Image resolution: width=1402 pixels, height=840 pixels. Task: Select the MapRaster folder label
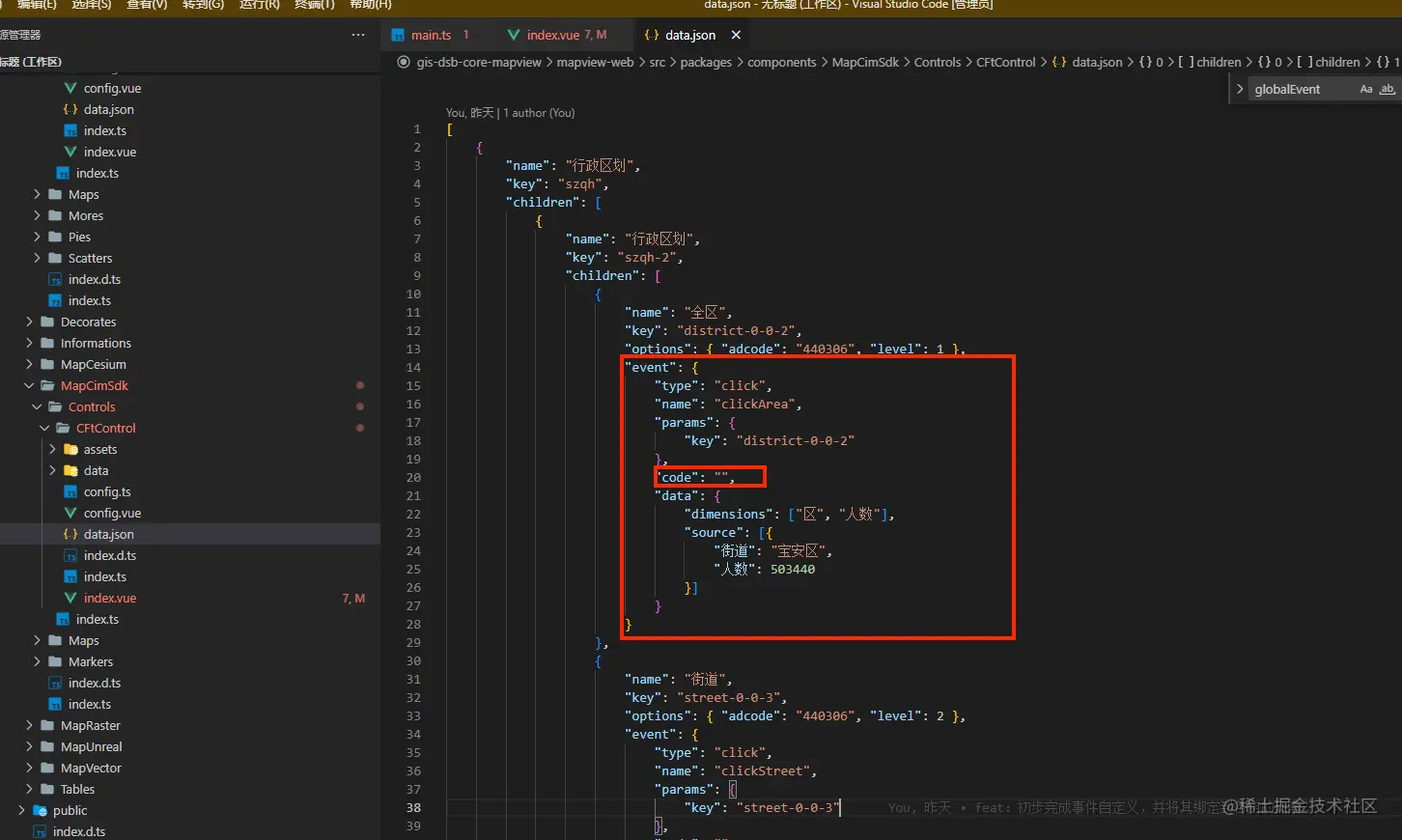91,725
